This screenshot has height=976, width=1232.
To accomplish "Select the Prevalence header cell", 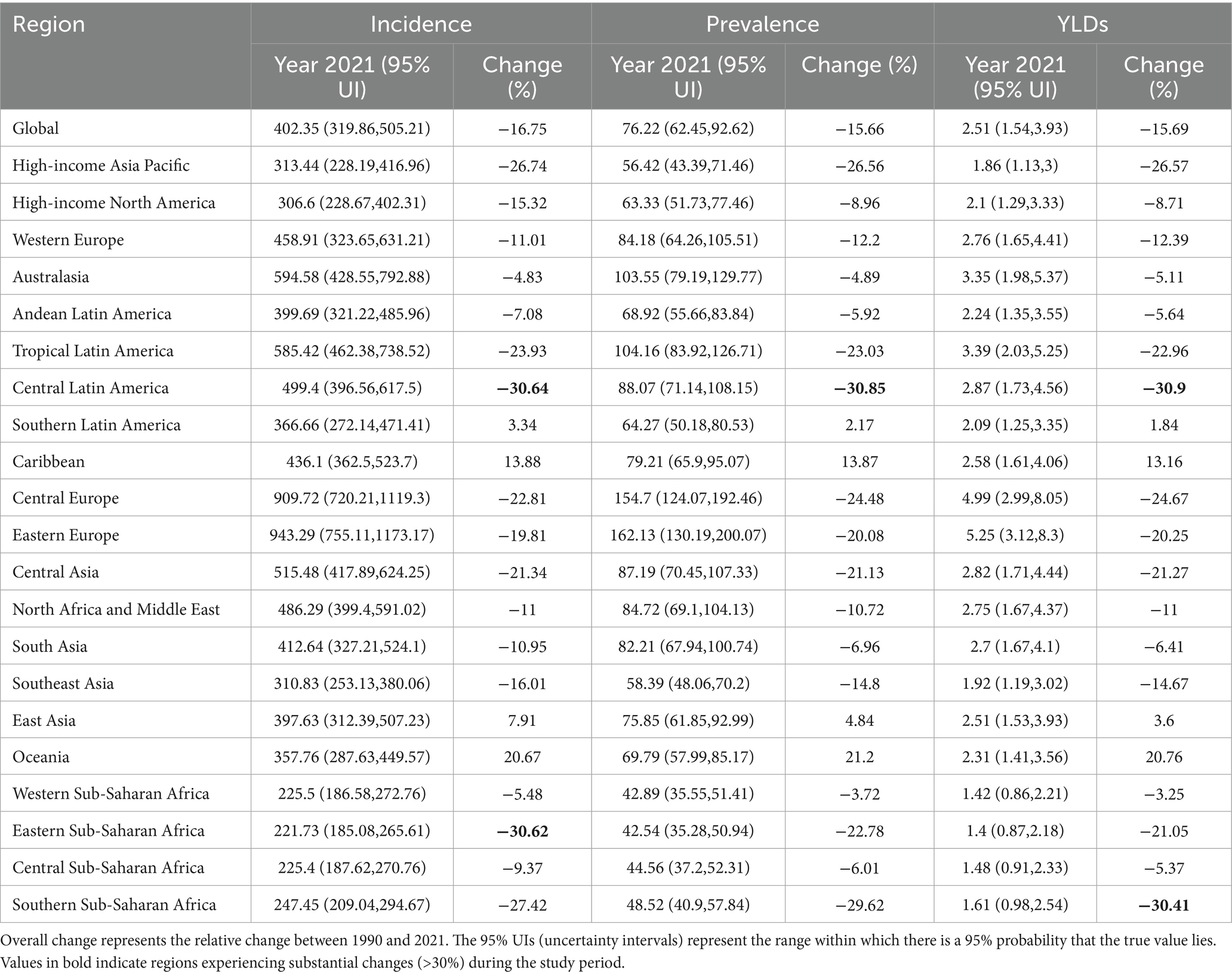I will [x=762, y=24].
